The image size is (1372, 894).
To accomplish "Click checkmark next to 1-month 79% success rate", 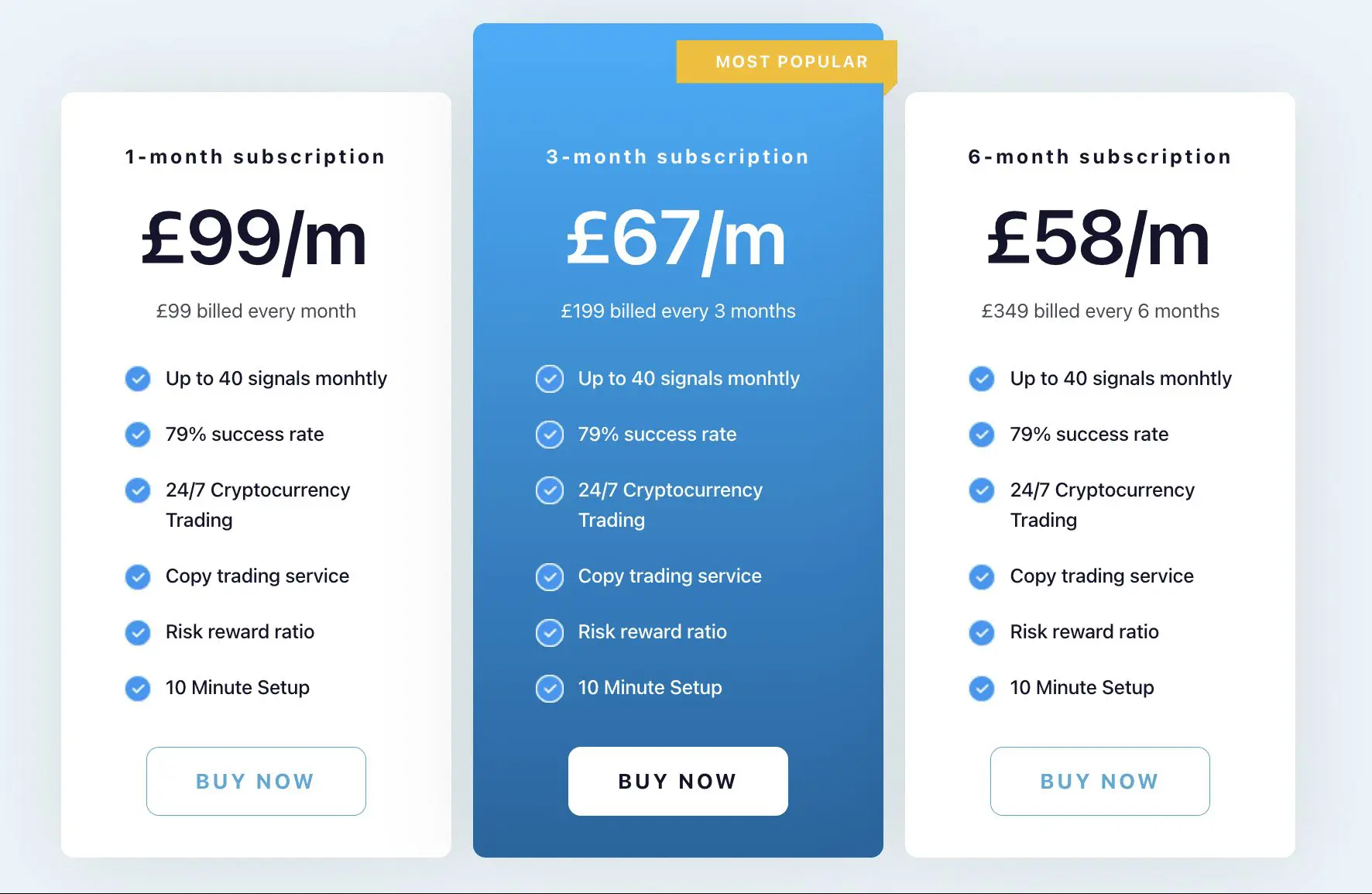I will pos(138,435).
